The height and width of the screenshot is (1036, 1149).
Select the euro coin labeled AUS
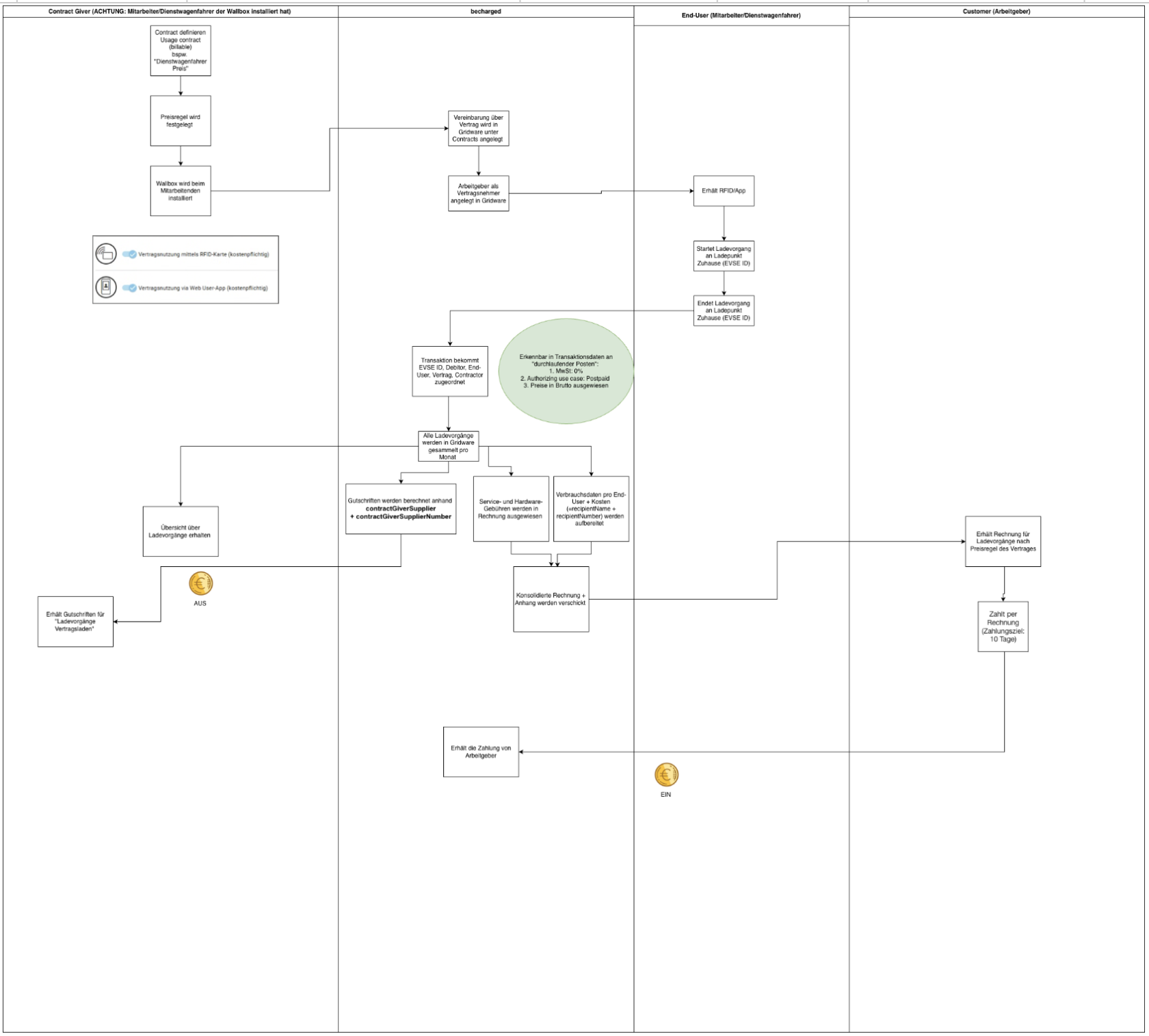pyautogui.click(x=201, y=583)
